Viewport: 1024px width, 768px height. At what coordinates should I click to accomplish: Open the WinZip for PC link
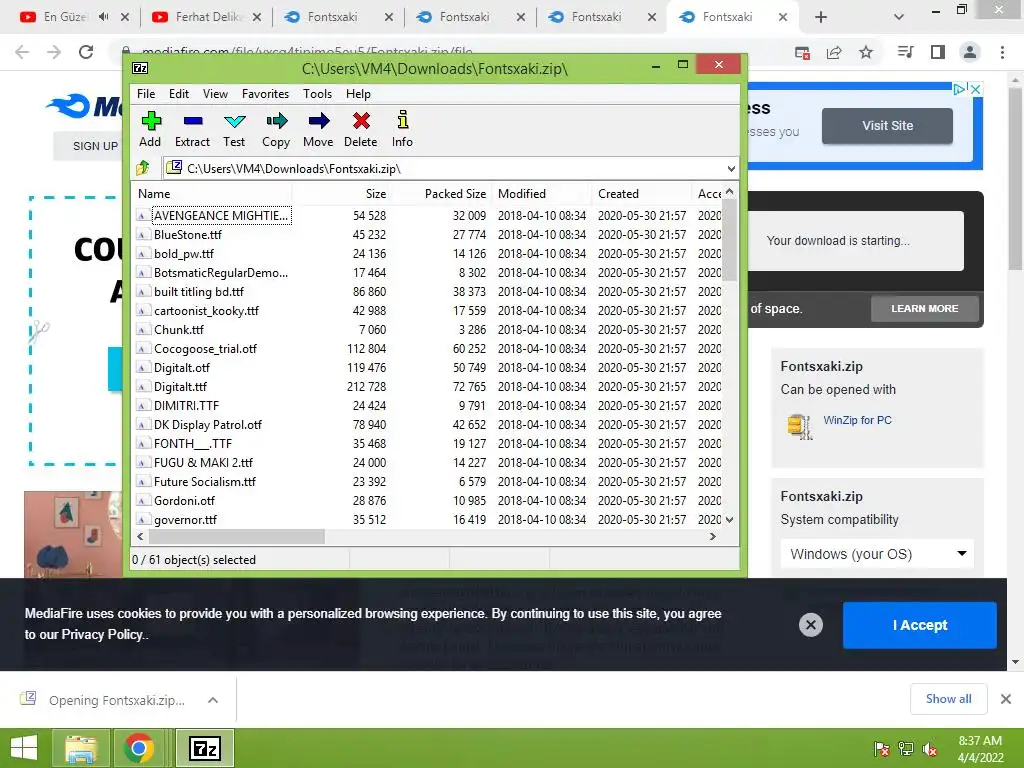(857, 420)
